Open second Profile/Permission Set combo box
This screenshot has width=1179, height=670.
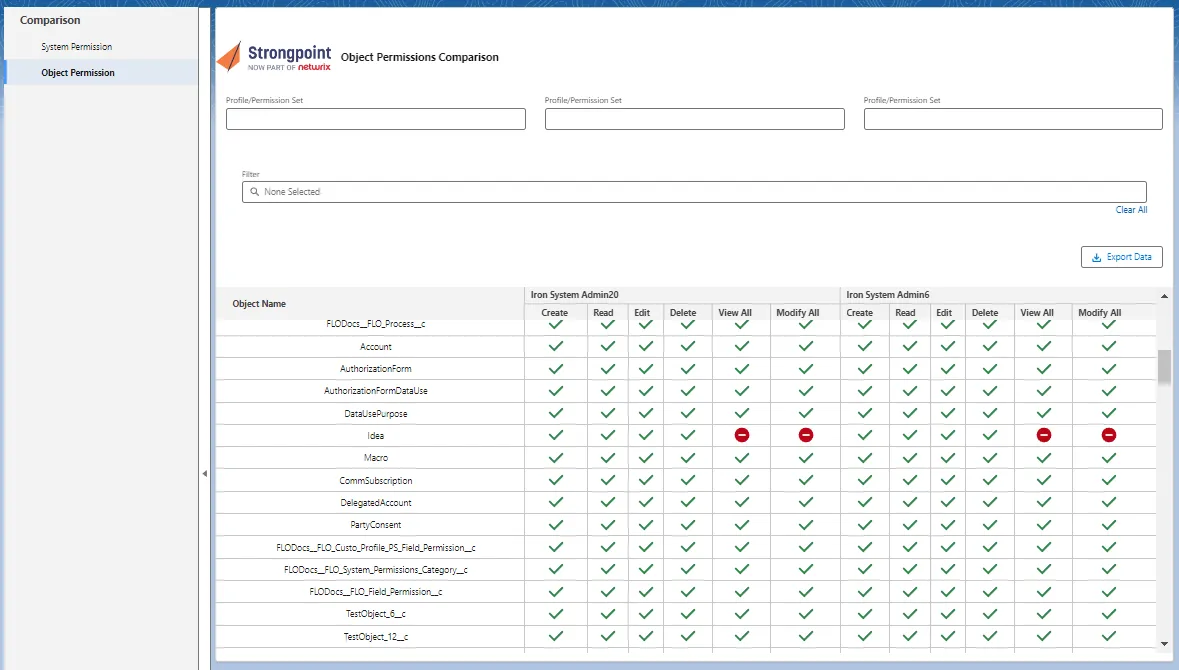point(695,119)
